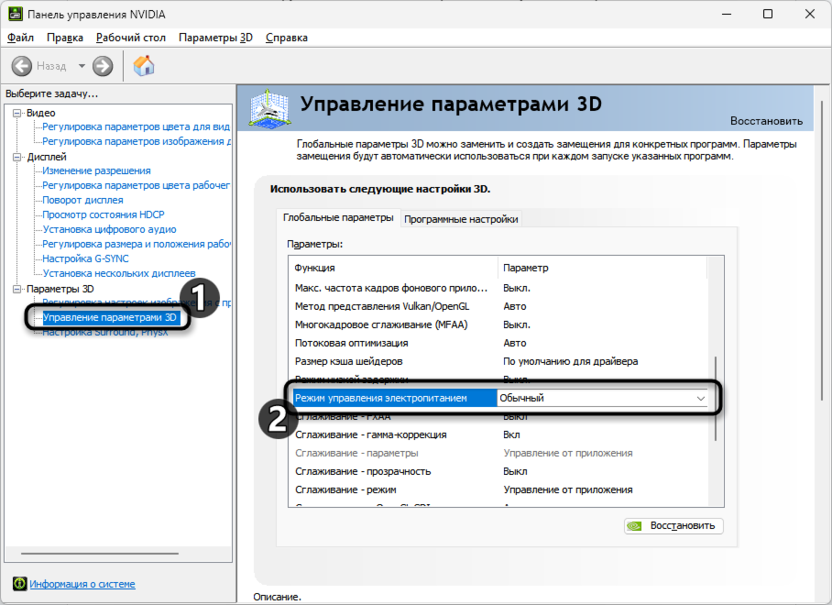This screenshot has width=832, height=605.
Task: Open the Параметры 3D menu
Action: pyautogui.click(x=215, y=37)
